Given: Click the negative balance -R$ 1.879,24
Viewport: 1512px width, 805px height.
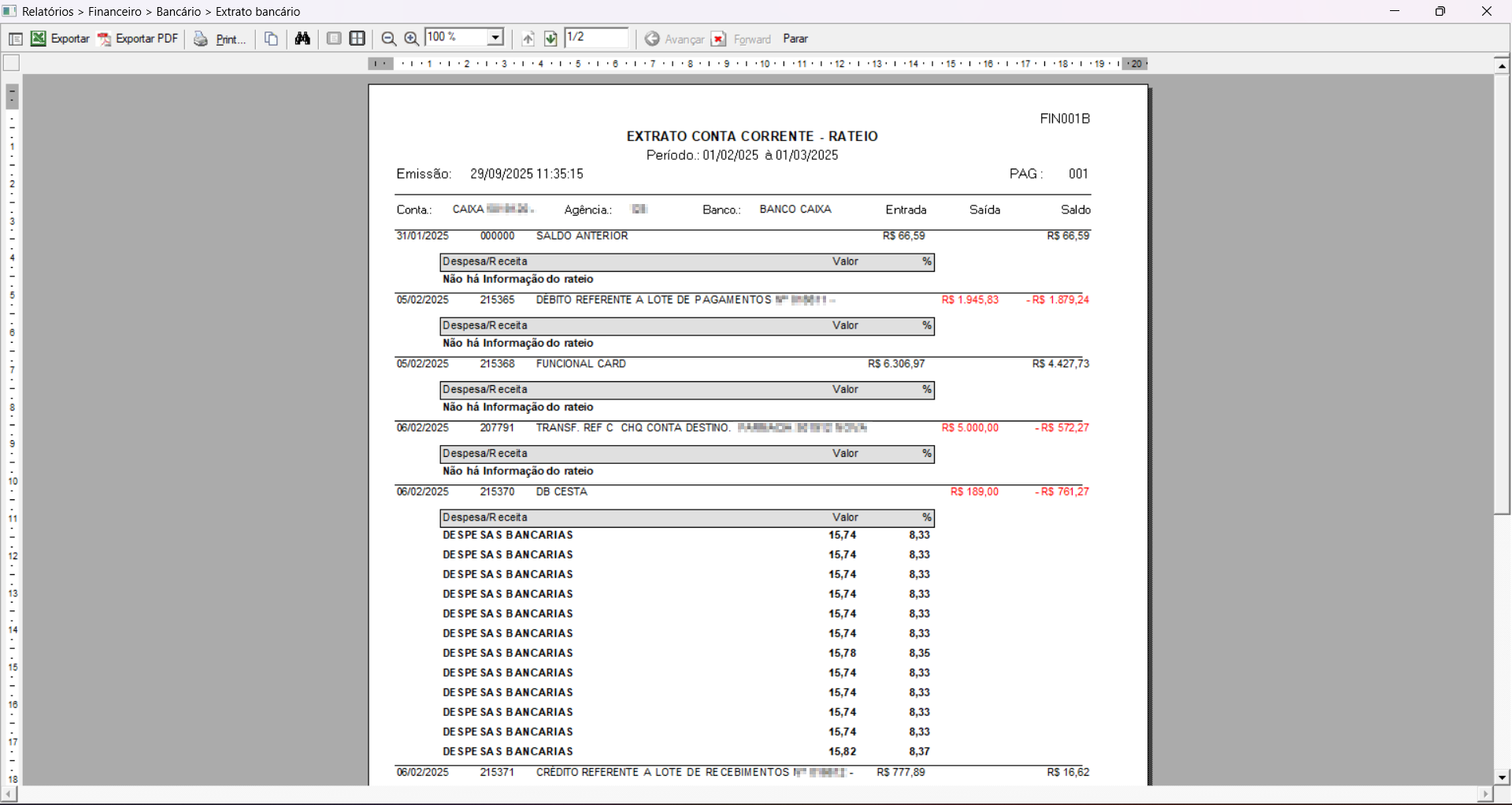Looking at the screenshot, I should [1058, 300].
